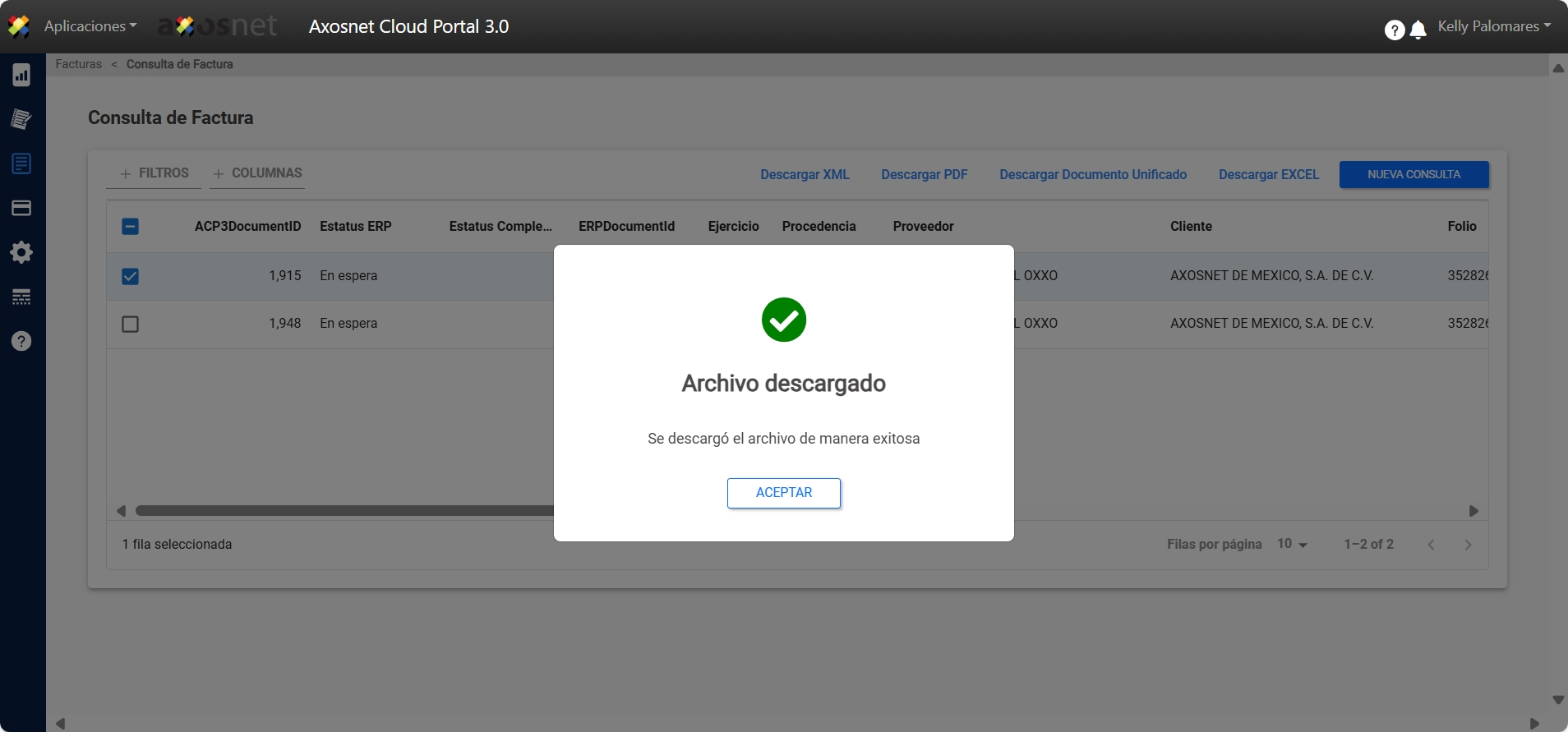
Task: Uncheck the row 1,915 checkbox
Action: tap(130, 276)
